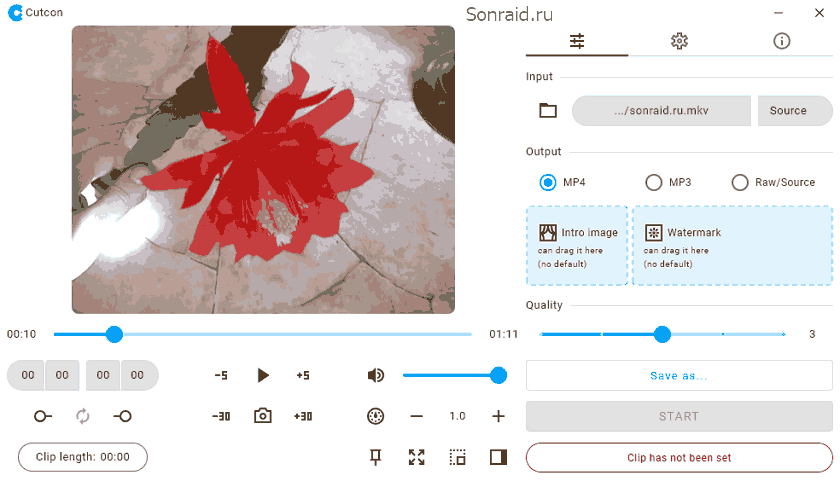Click the Watermark drop area

732,246
